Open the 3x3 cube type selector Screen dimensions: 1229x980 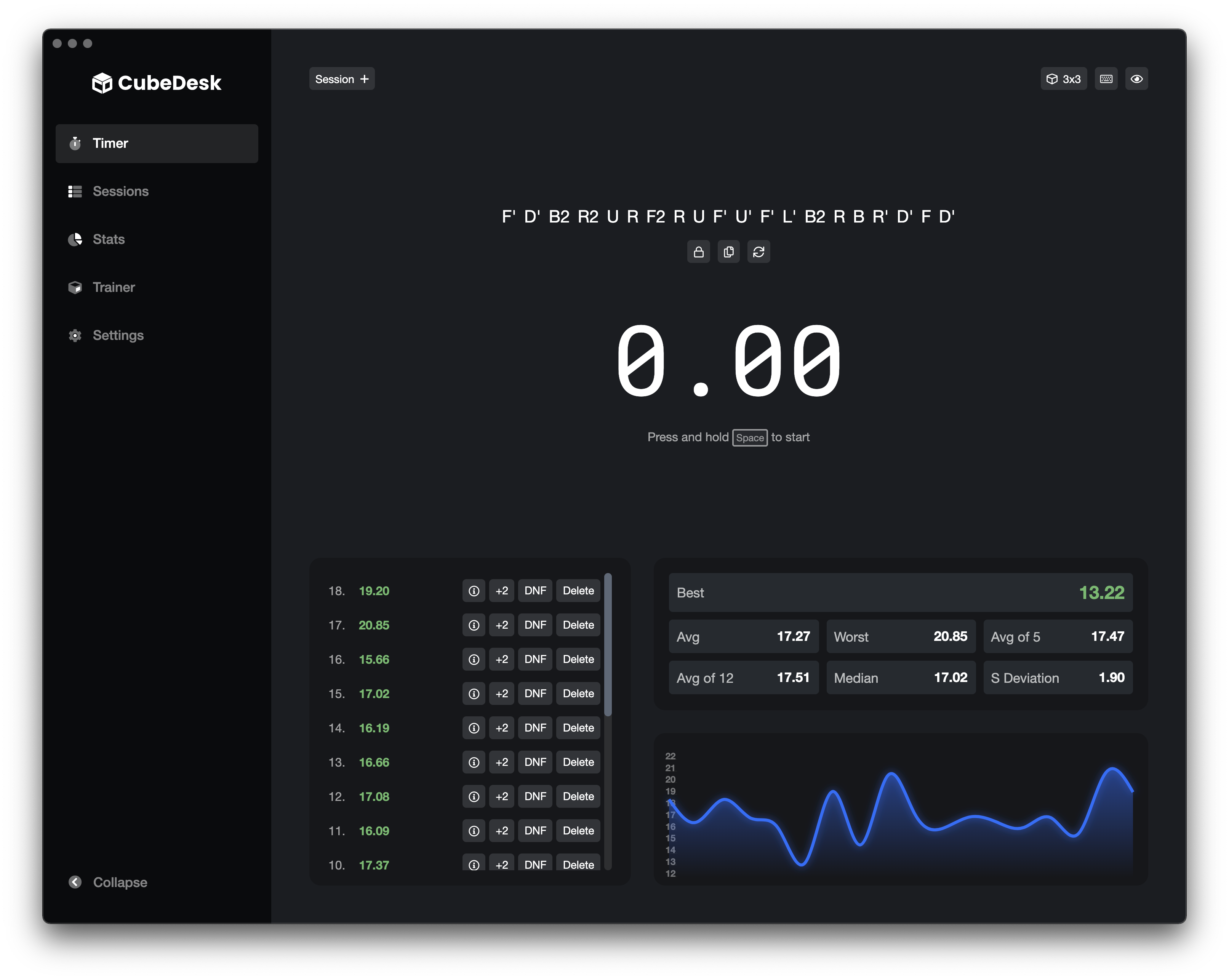pos(1063,79)
